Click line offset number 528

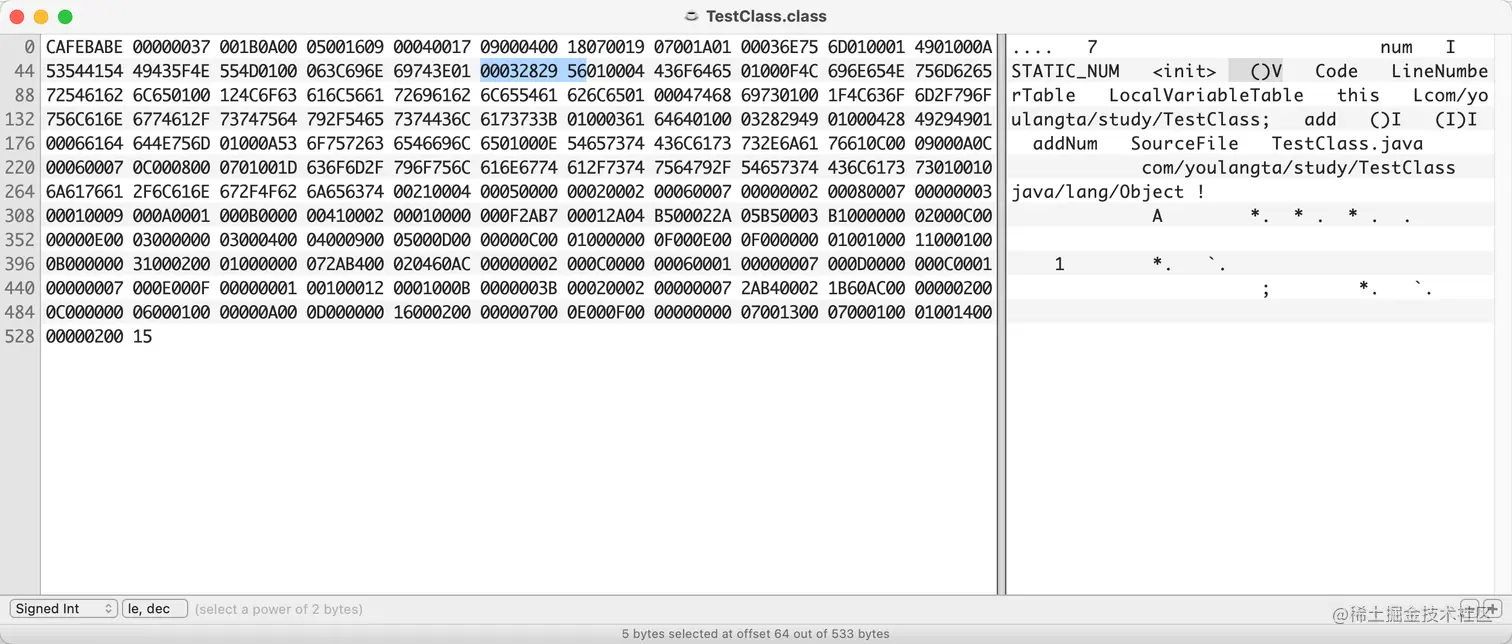(x=20, y=336)
